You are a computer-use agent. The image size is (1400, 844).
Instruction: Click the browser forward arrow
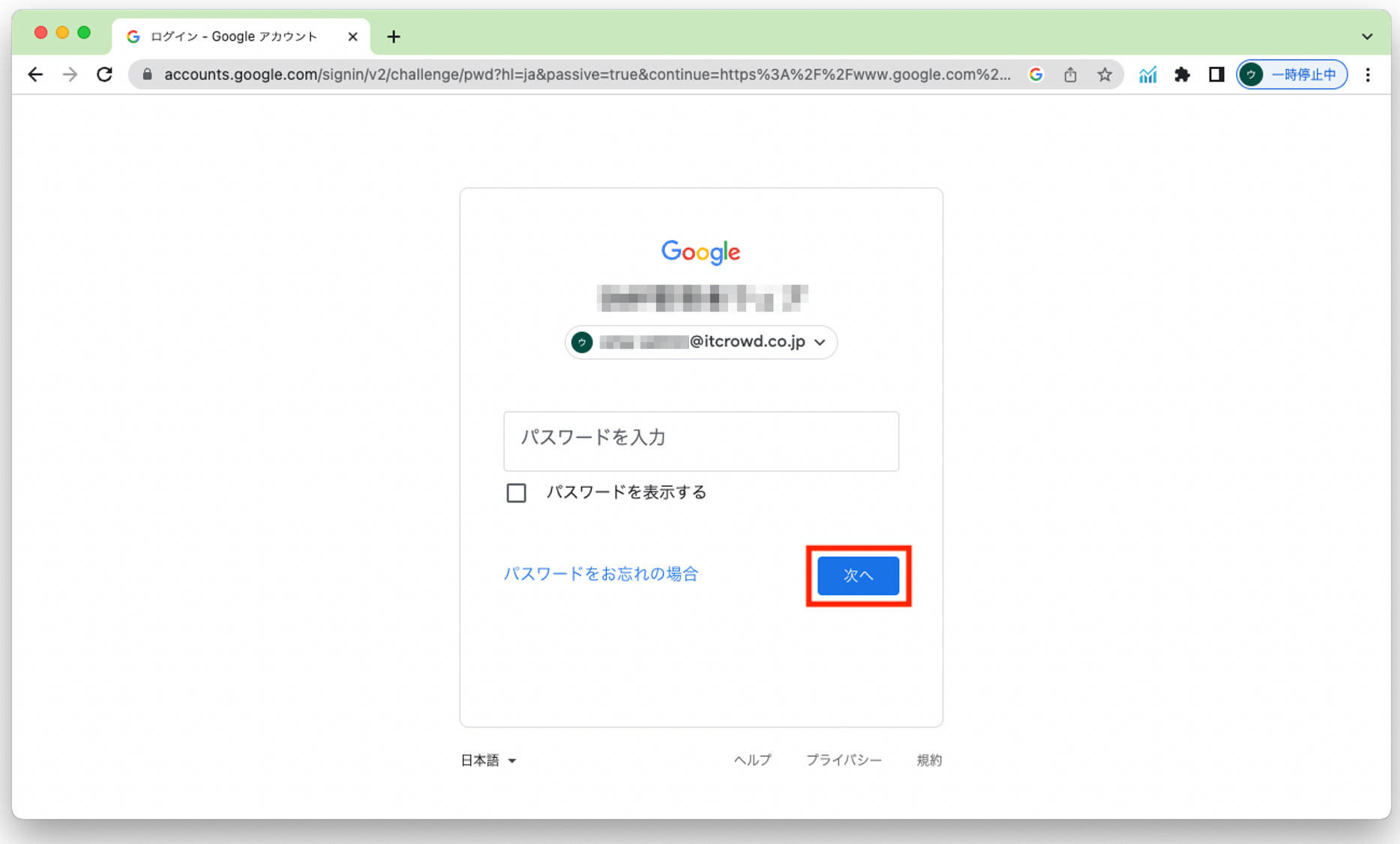point(70,74)
